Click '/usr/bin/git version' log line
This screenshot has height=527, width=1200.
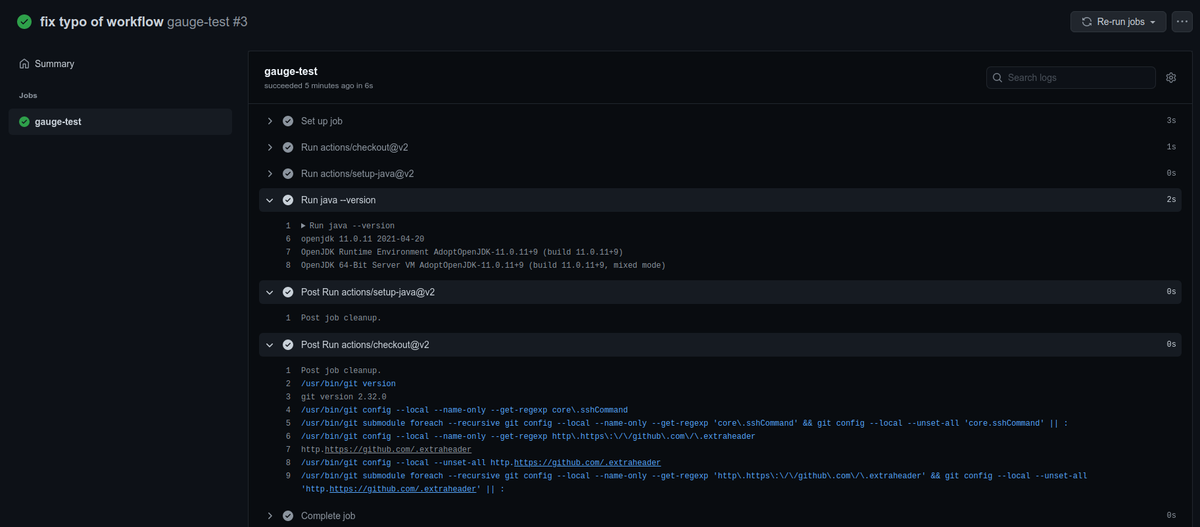pos(348,384)
